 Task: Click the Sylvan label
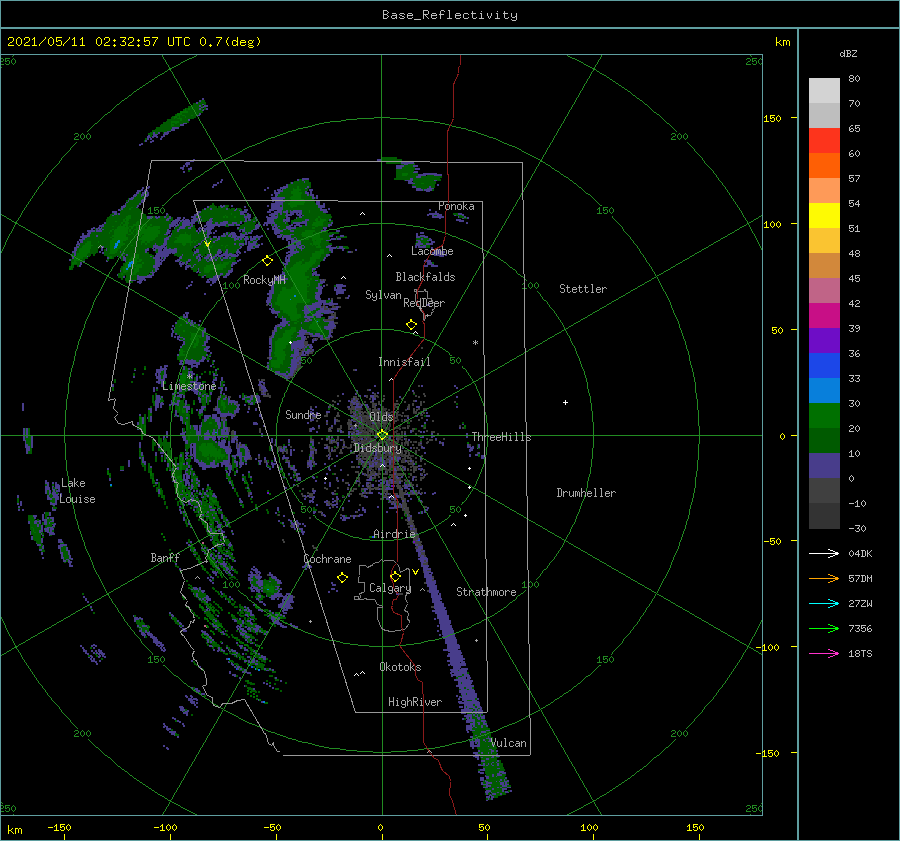[383, 296]
